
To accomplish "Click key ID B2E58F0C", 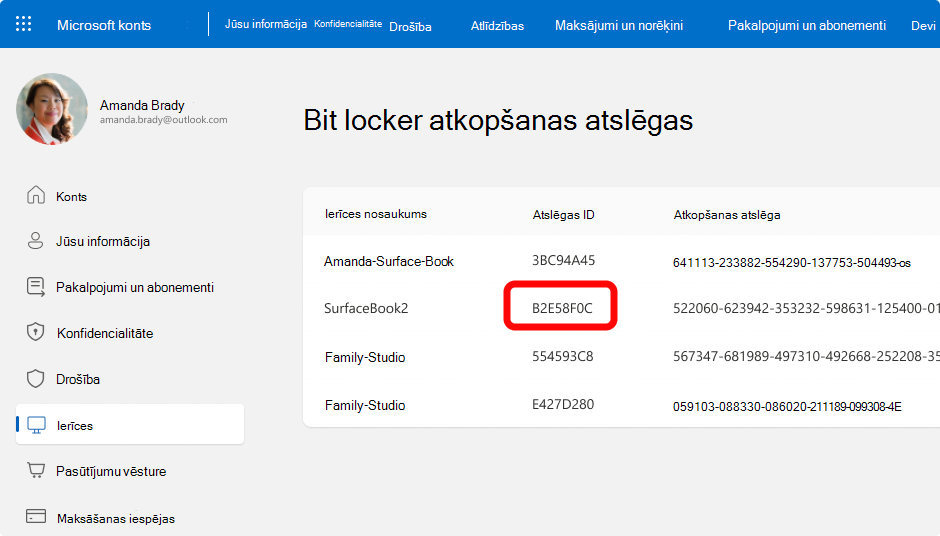I will pyautogui.click(x=562, y=308).
